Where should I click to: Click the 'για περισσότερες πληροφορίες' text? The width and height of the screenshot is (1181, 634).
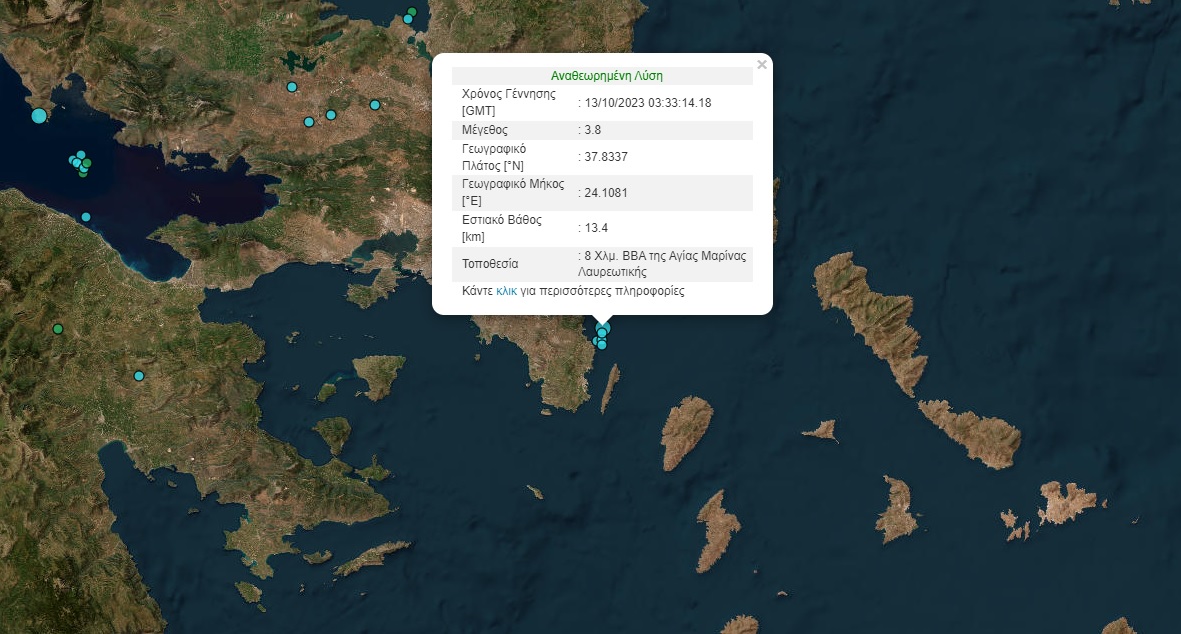coord(602,291)
